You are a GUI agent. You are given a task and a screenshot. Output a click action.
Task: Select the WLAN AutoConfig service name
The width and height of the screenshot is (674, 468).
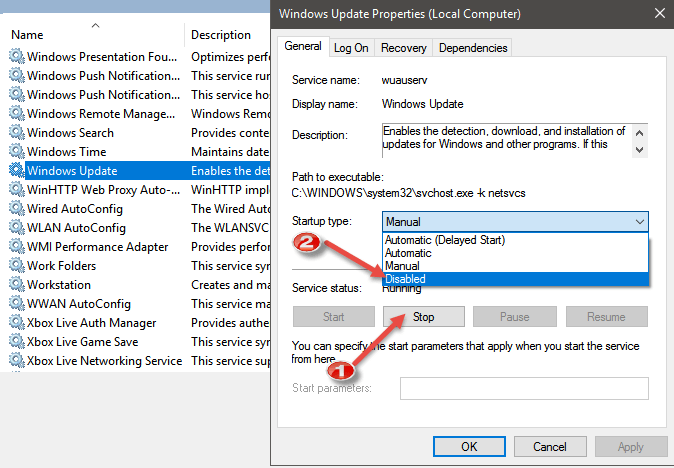coord(76,228)
